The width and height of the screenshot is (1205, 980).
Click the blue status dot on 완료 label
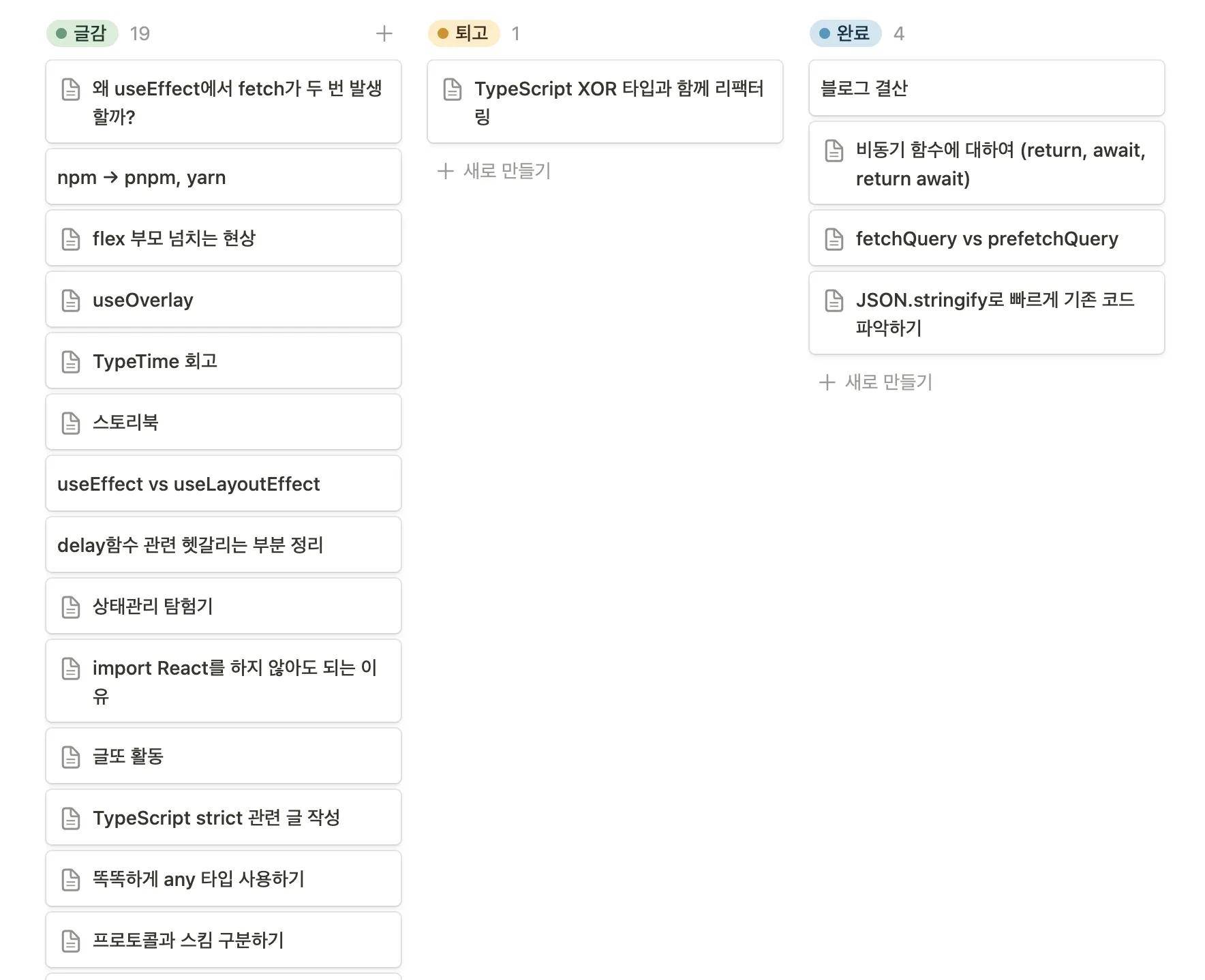pos(823,32)
